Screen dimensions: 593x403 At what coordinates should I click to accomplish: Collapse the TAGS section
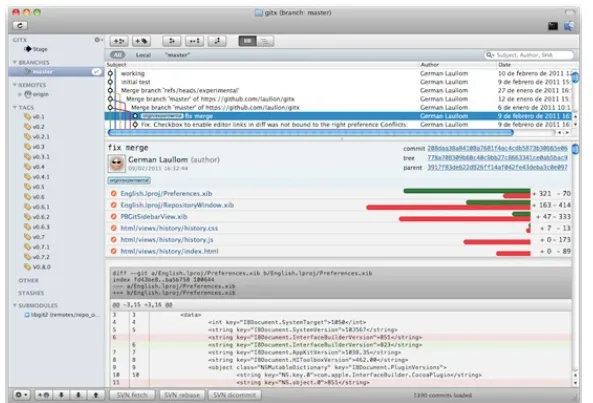point(15,108)
